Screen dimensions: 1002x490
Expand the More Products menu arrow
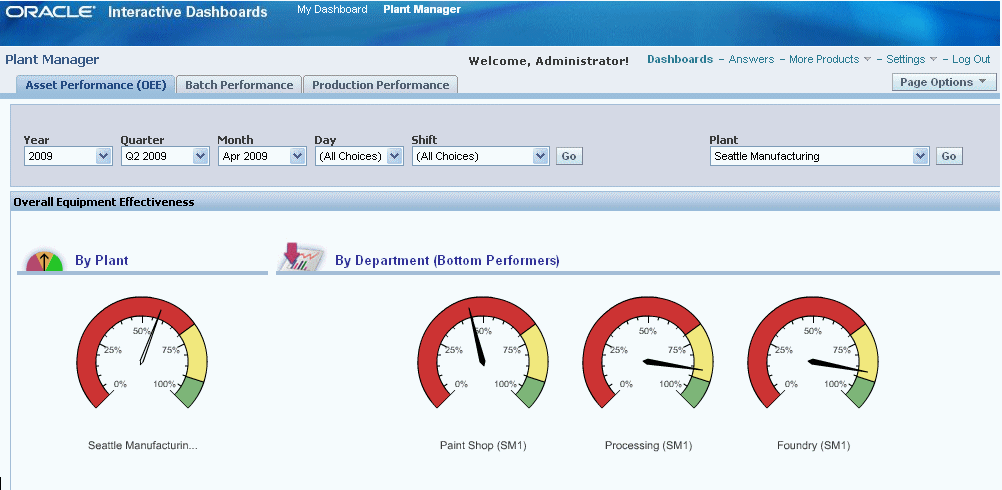(867, 59)
